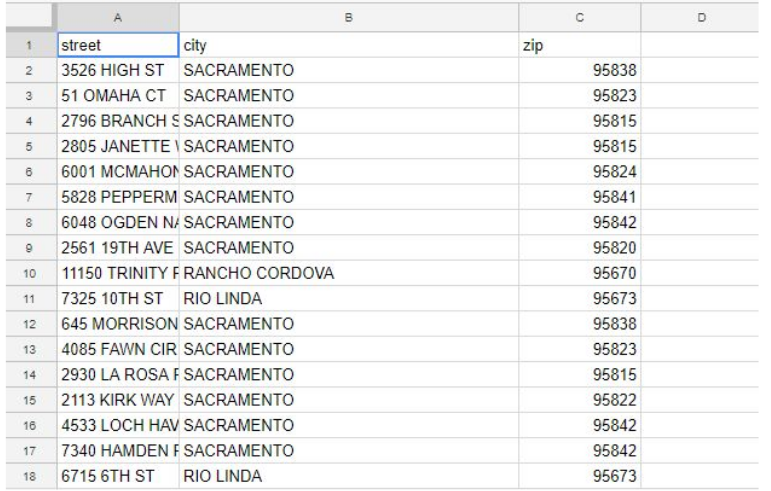The height and width of the screenshot is (491, 771).
Task: Select 'RIO LINDA' in row 11
Action: [349, 299]
